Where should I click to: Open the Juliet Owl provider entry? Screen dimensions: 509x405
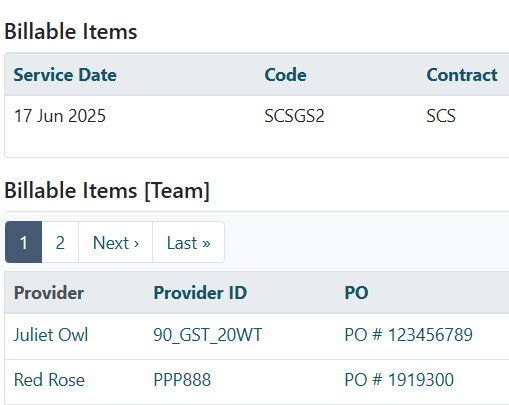pos(51,335)
